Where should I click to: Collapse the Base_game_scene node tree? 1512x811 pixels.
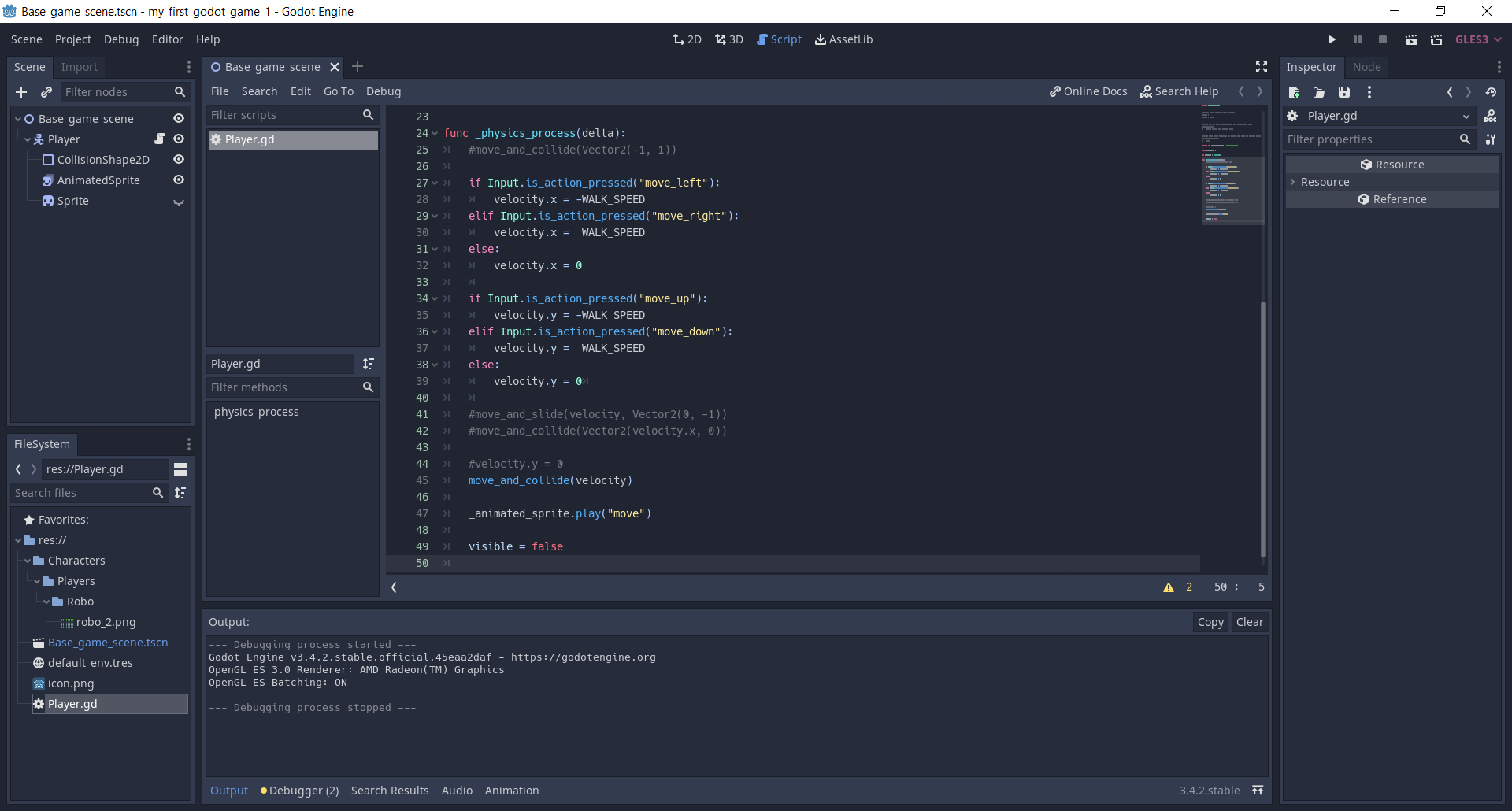(18, 119)
